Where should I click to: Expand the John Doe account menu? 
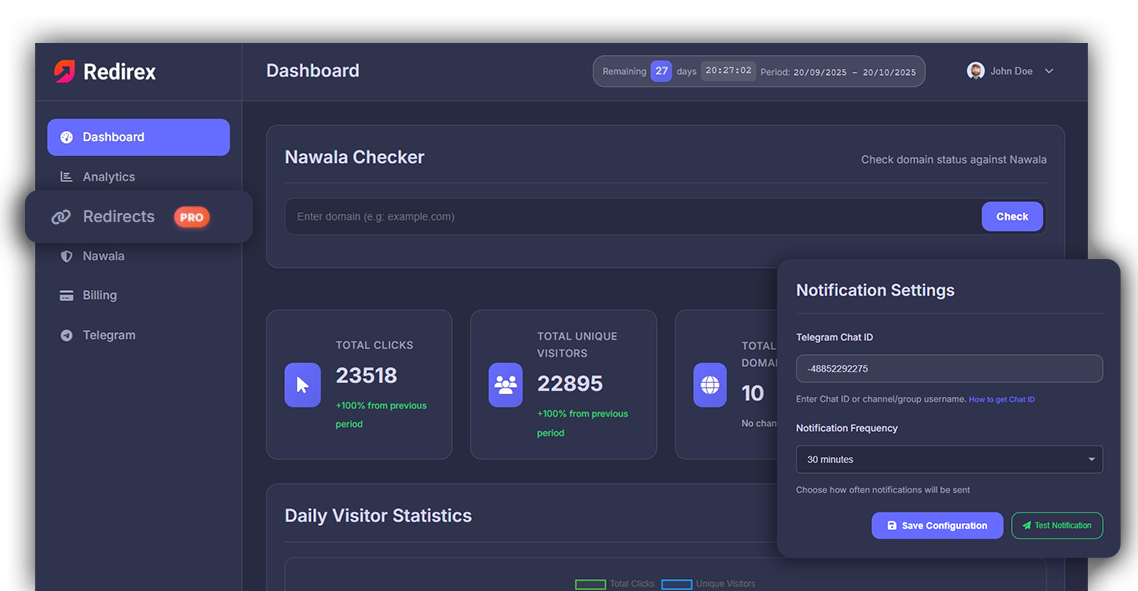pyautogui.click(x=1010, y=71)
